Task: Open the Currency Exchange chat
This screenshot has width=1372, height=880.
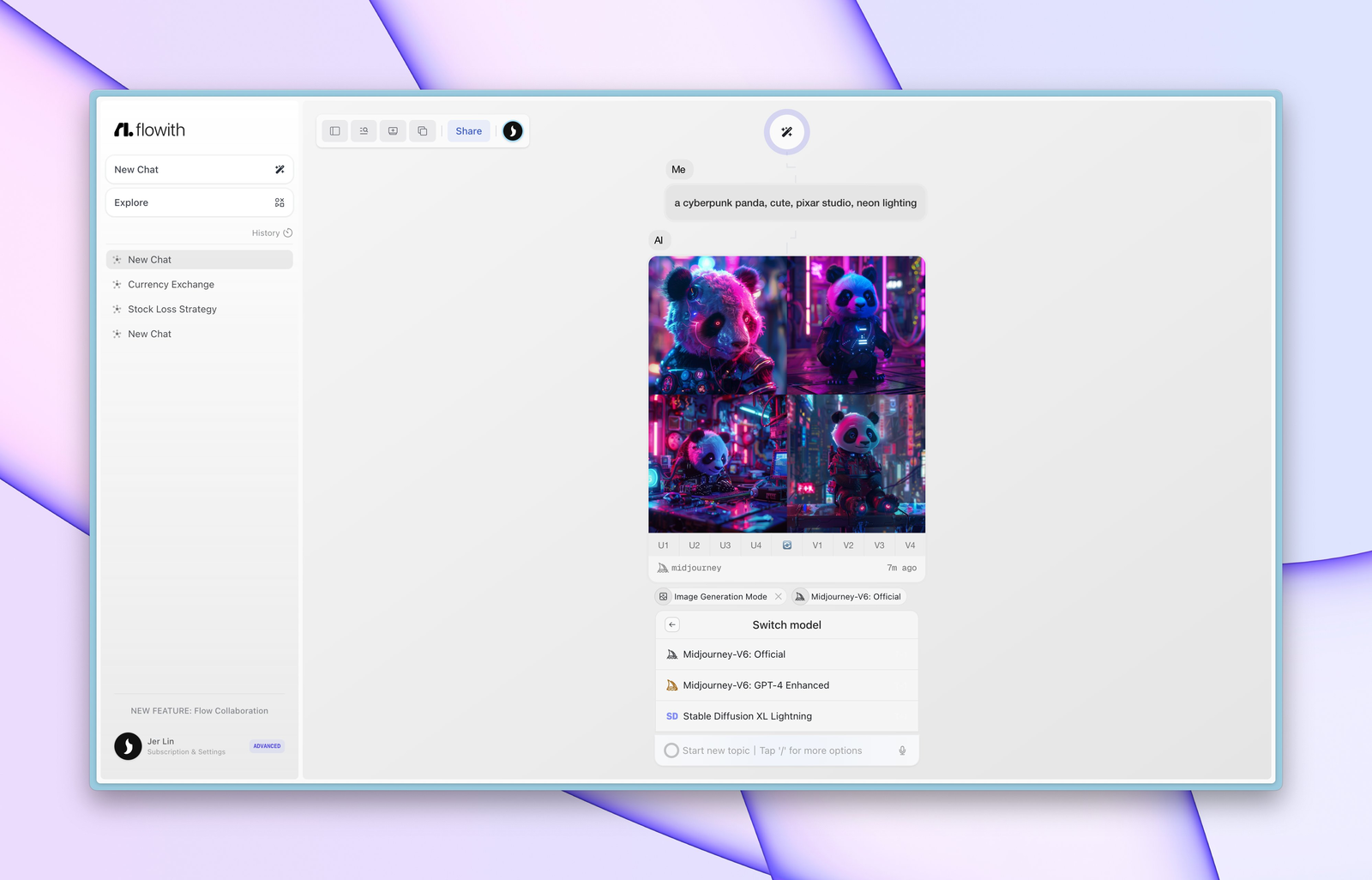Action: tap(199, 285)
